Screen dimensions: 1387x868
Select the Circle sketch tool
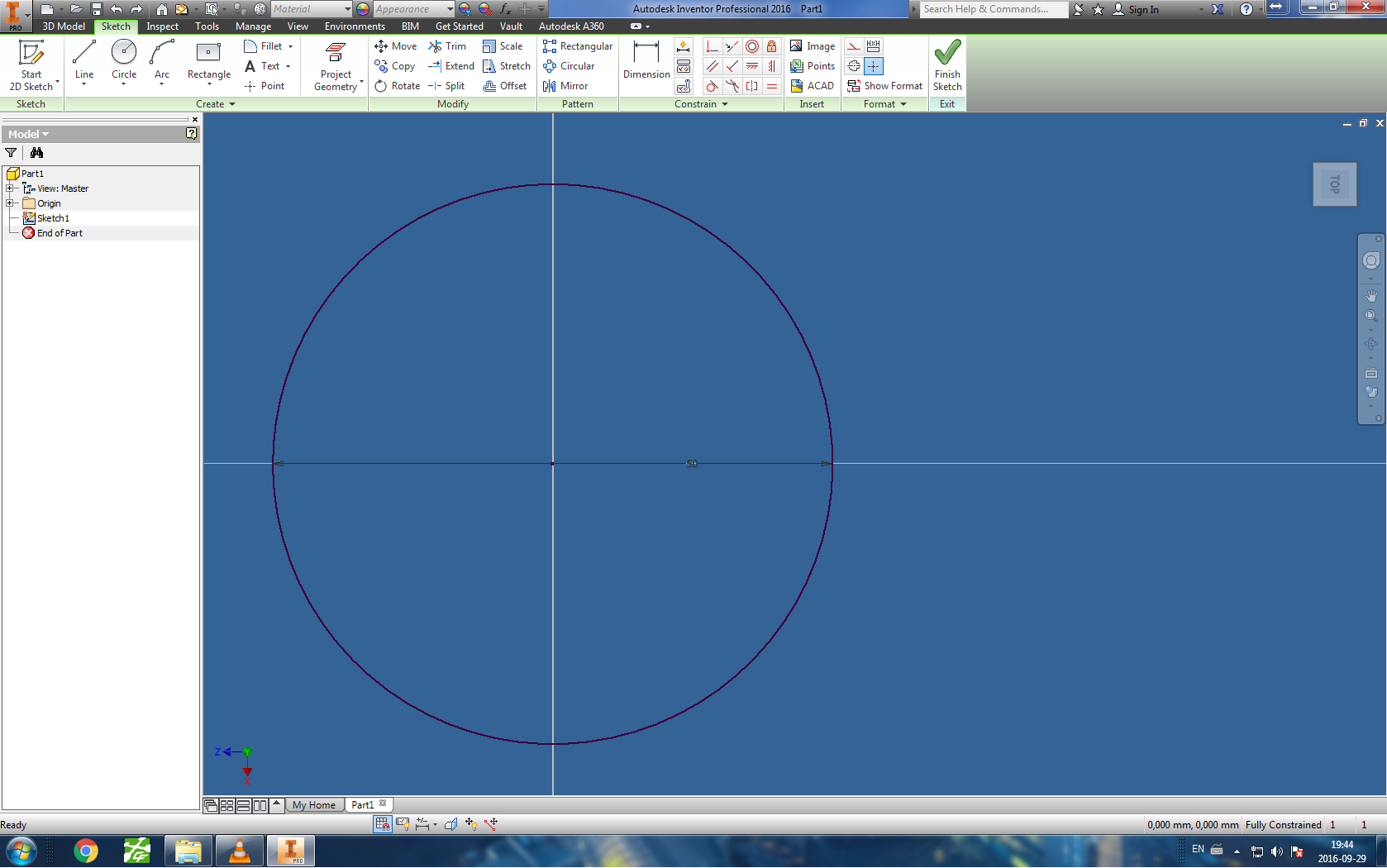click(124, 61)
